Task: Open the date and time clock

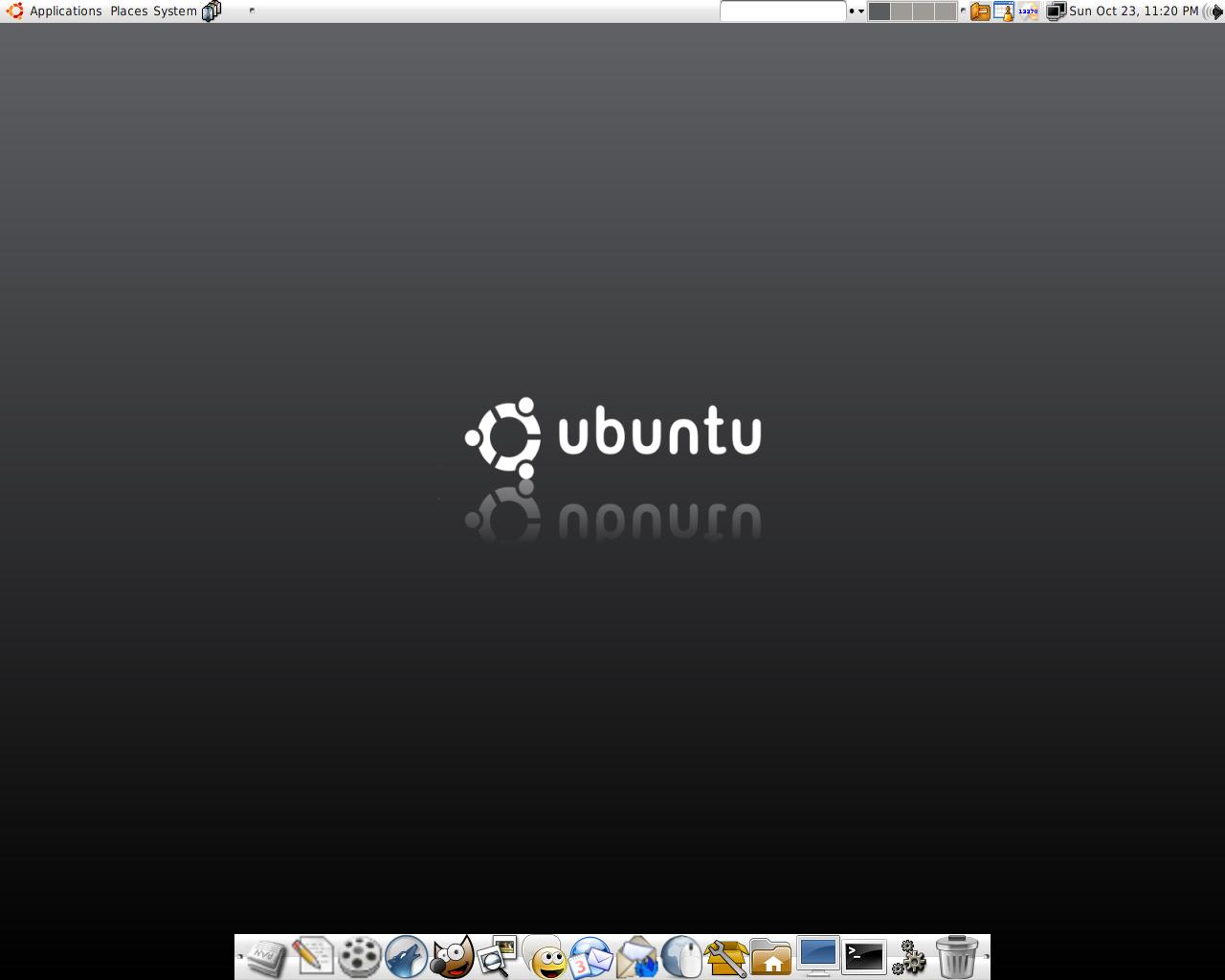Action: pos(1133,11)
